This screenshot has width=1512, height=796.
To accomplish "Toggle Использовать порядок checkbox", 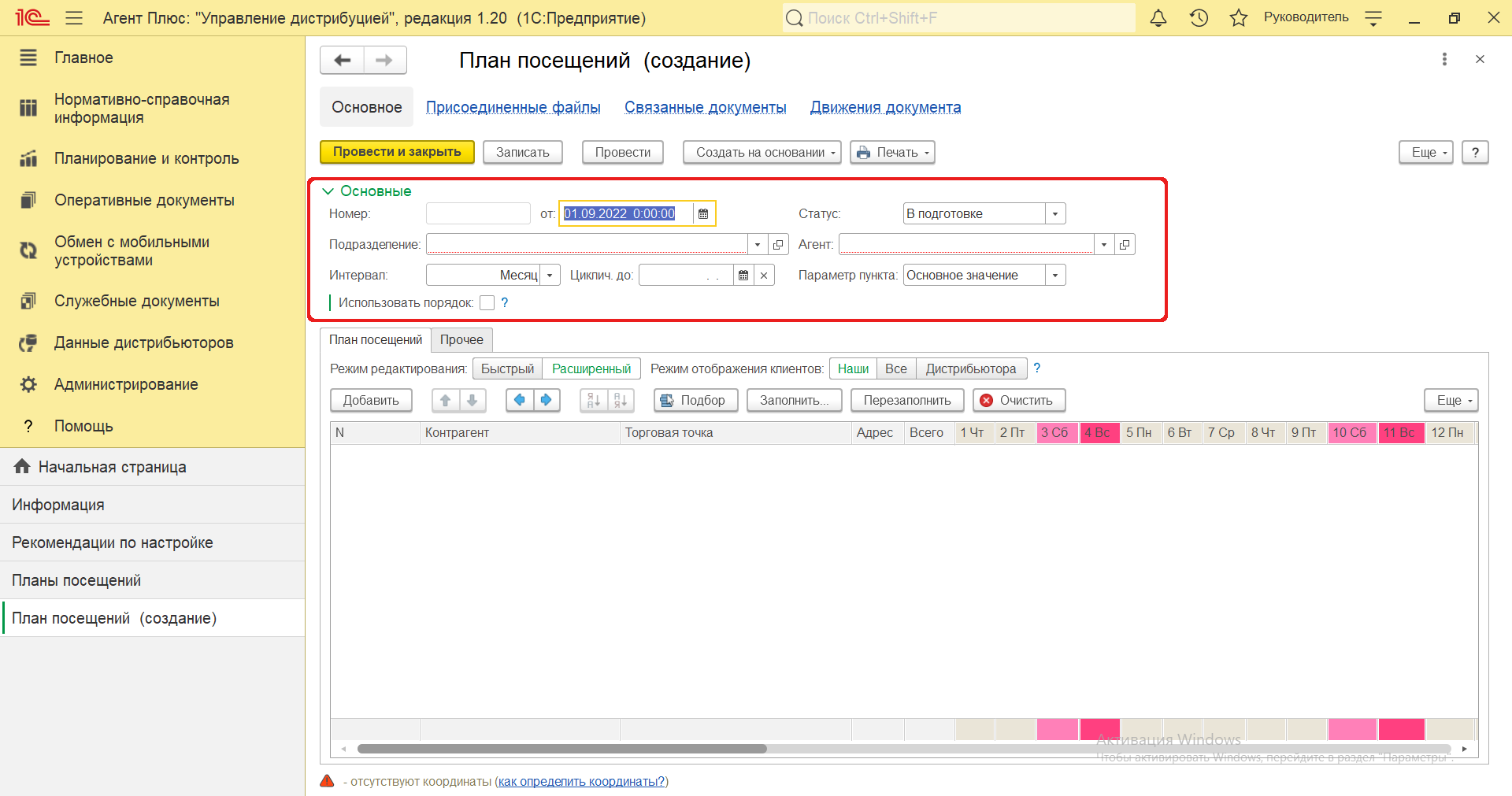I will [x=487, y=302].
